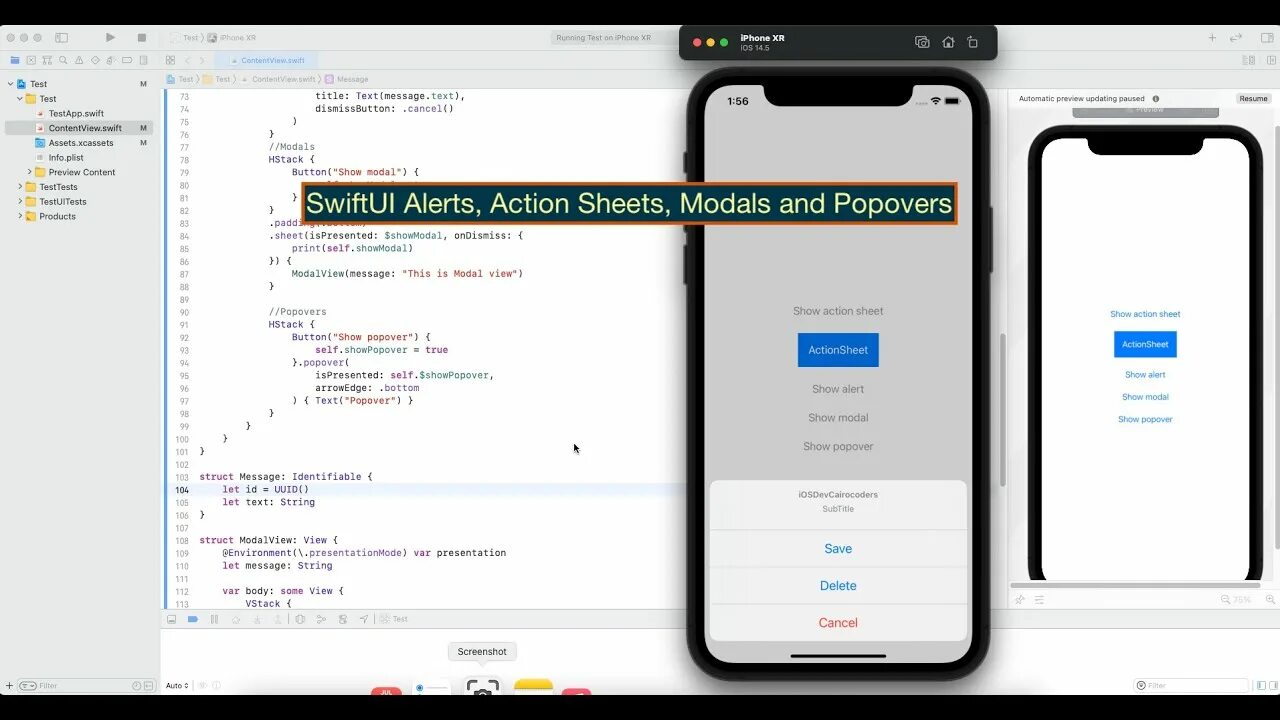Screen dimensions: 1280x720
Task: Select the ContentView.swift editor tab
Action: (x=266, y=60)
